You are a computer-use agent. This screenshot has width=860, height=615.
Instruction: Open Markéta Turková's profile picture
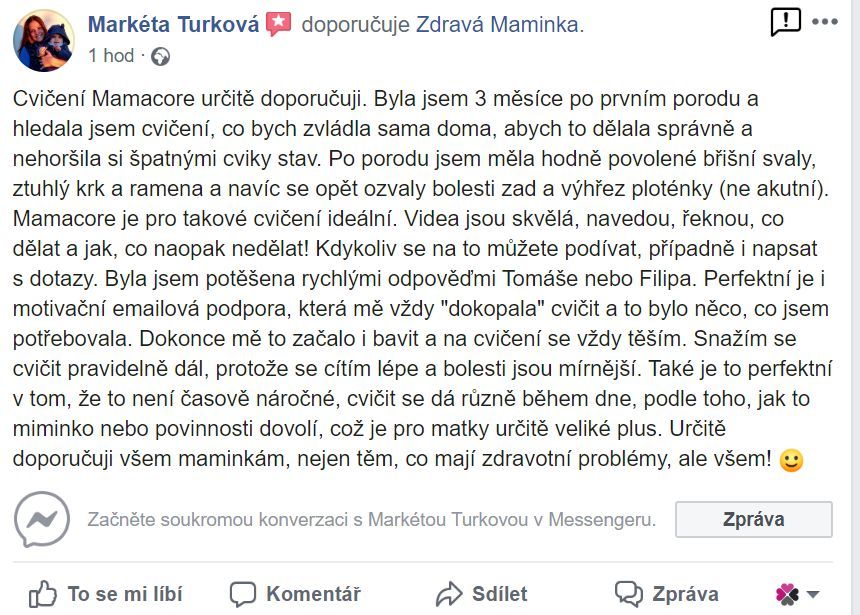[x=44, y=41]
